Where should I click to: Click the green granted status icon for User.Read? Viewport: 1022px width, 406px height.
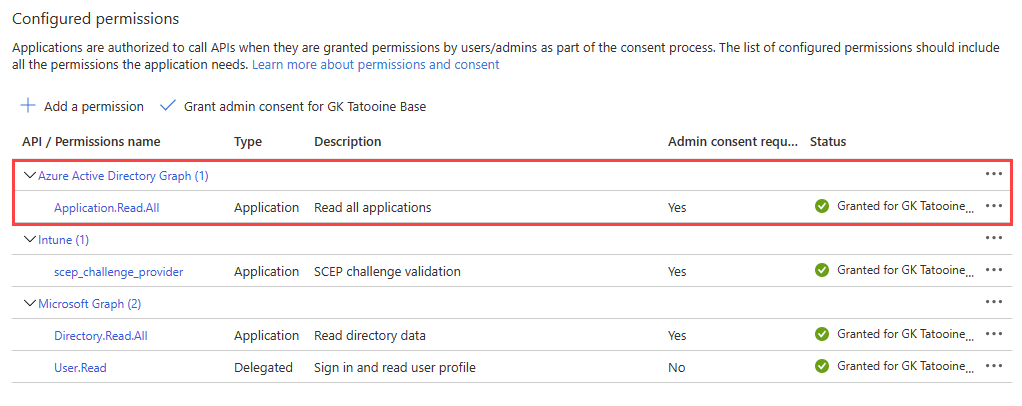tap(822, 367)
